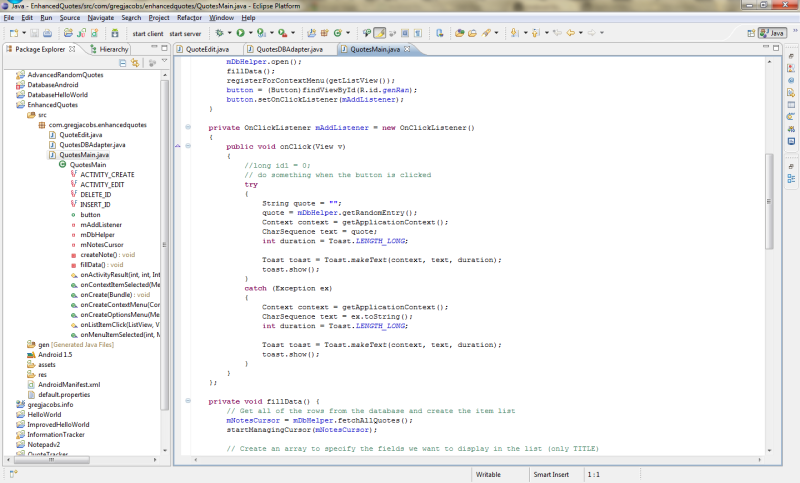The height and width of the screenshot is (483, 800).
Task: Click the green Run toolbar button
Action: click(240, 33)
